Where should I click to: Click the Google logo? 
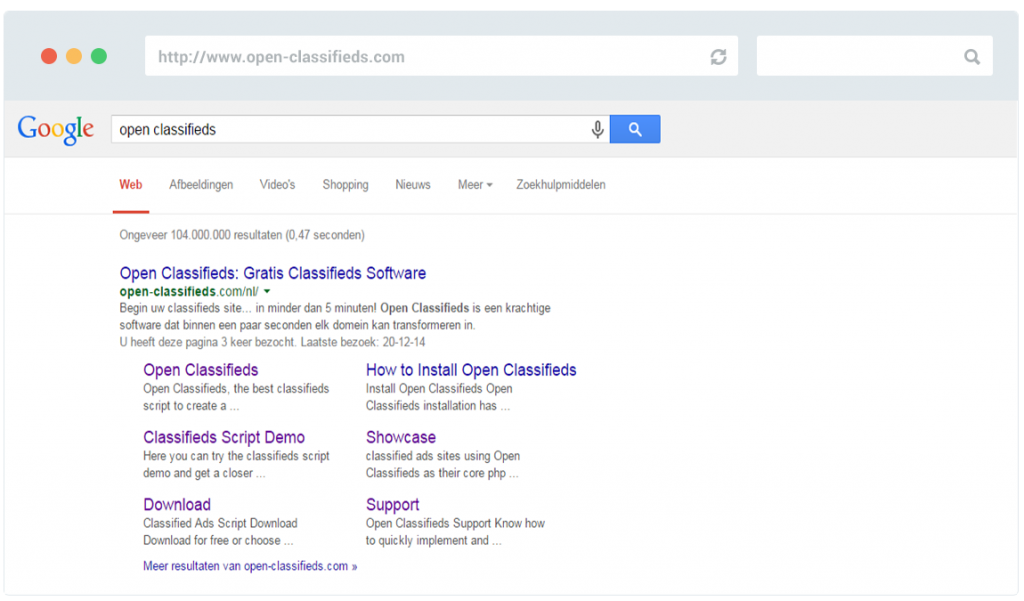pos(56,129)
